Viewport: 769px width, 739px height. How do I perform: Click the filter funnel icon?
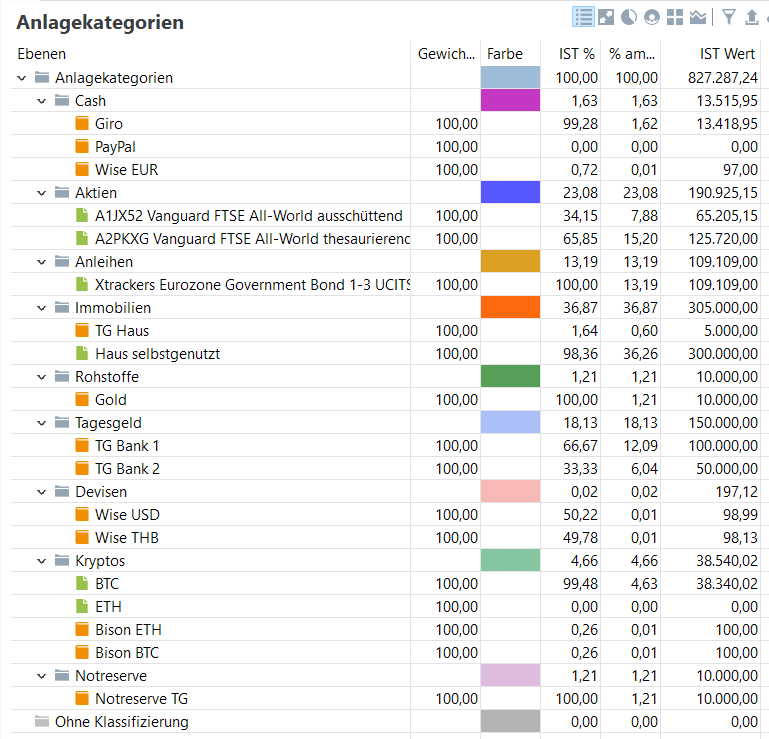tap(729, 17)
